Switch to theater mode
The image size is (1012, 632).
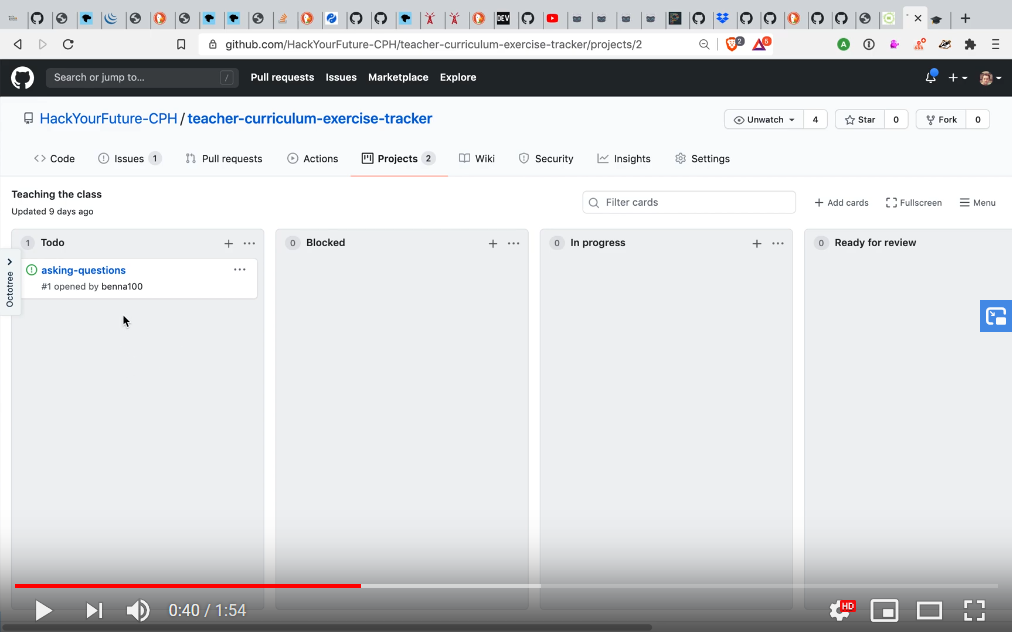click(x=929, y=610)
